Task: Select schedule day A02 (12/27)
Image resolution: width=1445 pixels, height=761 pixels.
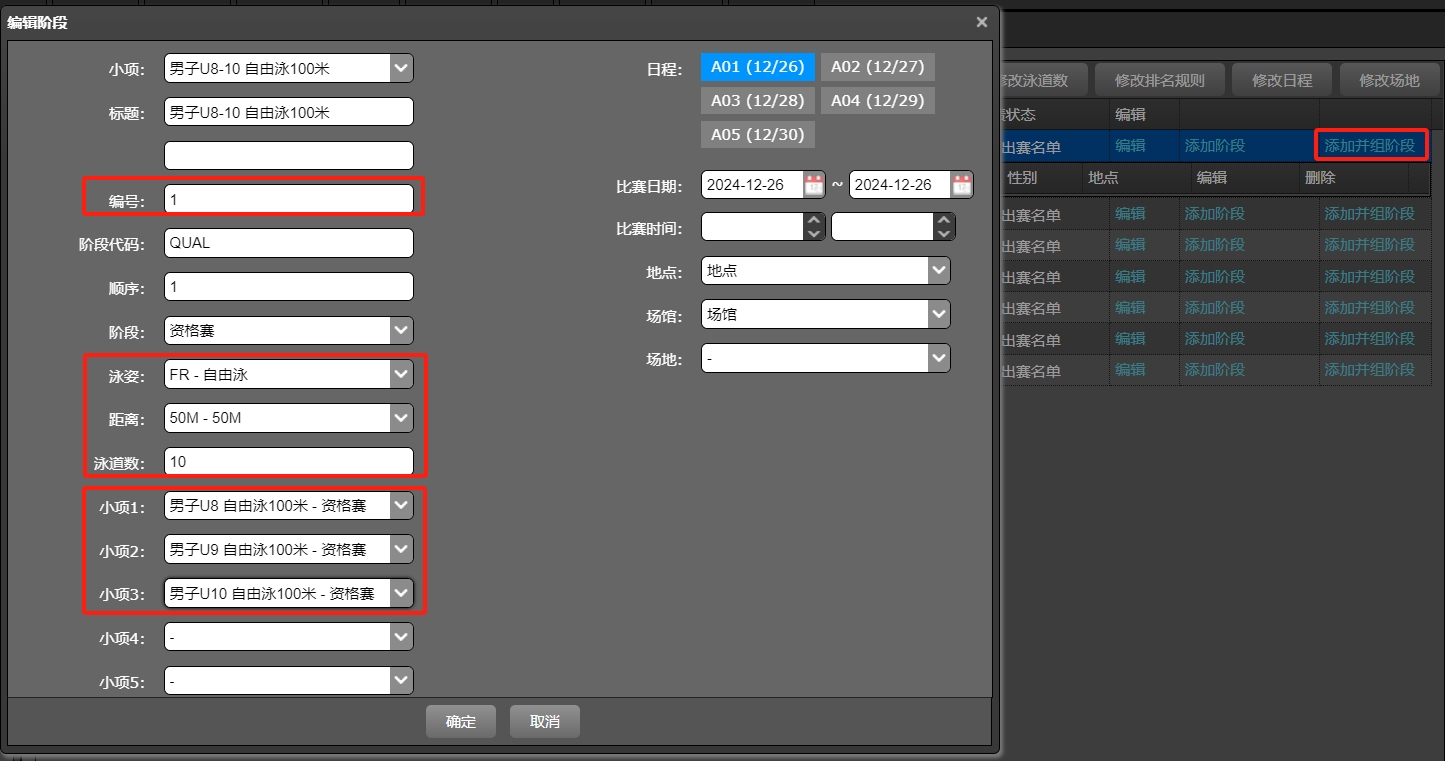Action: click(x=877, y=66)
